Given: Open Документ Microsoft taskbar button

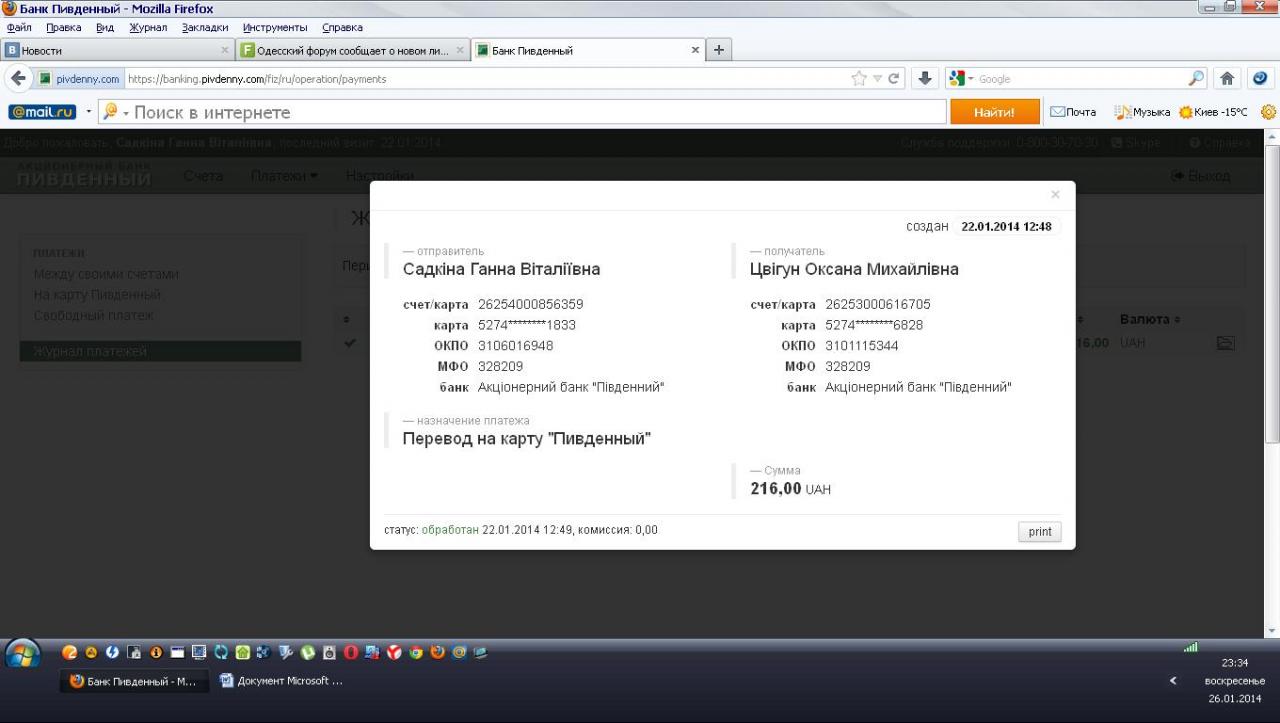Looking at the screenshot, I should point(282,681).
